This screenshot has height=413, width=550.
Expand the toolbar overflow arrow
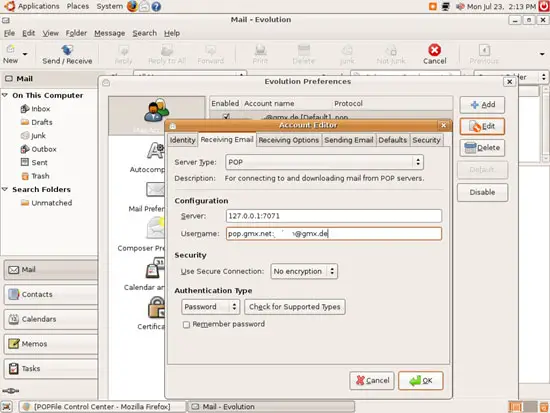tap(542, 54)
